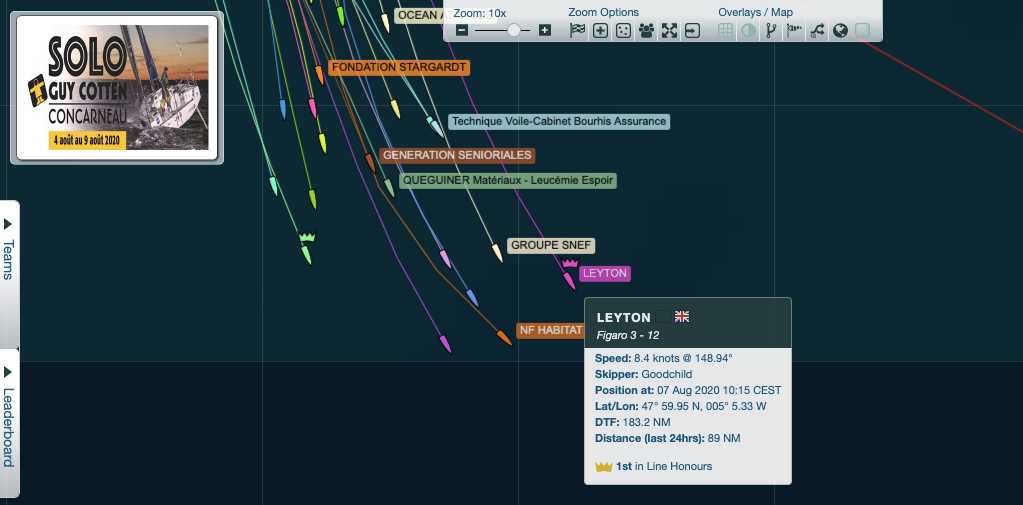Image resolution: width=1023 pixels, height=505 pixels.
Task: Click the Lat/Lon coordinates line
Action: (x=680, y=406)
